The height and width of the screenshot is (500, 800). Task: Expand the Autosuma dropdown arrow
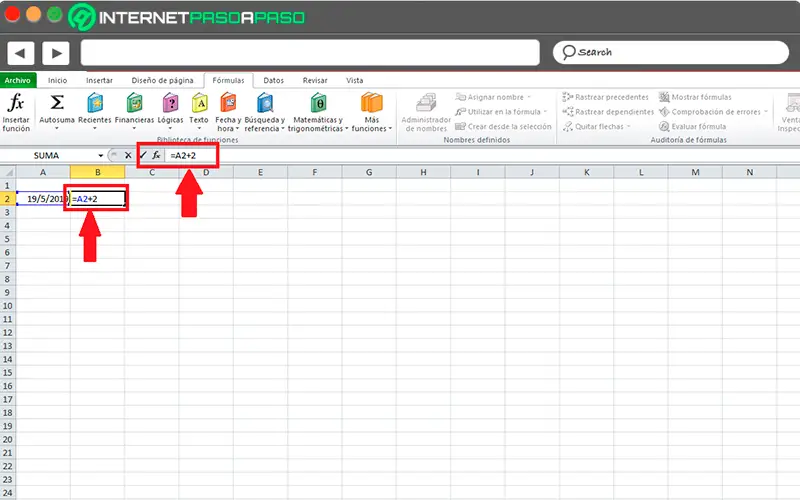(x=57, y=129)
